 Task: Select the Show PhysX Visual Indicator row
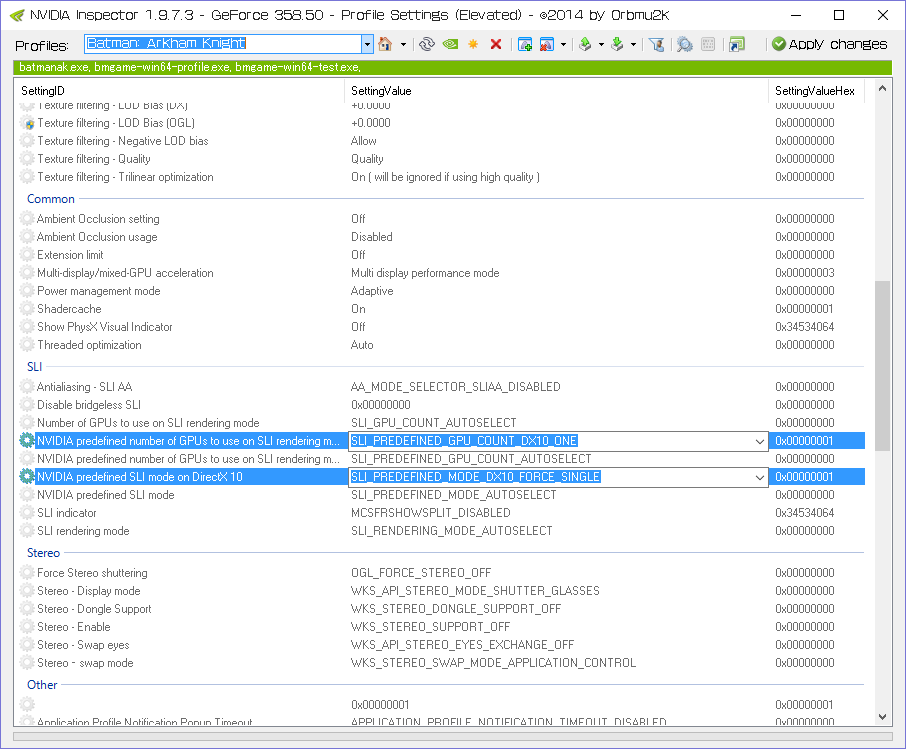(440, 327)
